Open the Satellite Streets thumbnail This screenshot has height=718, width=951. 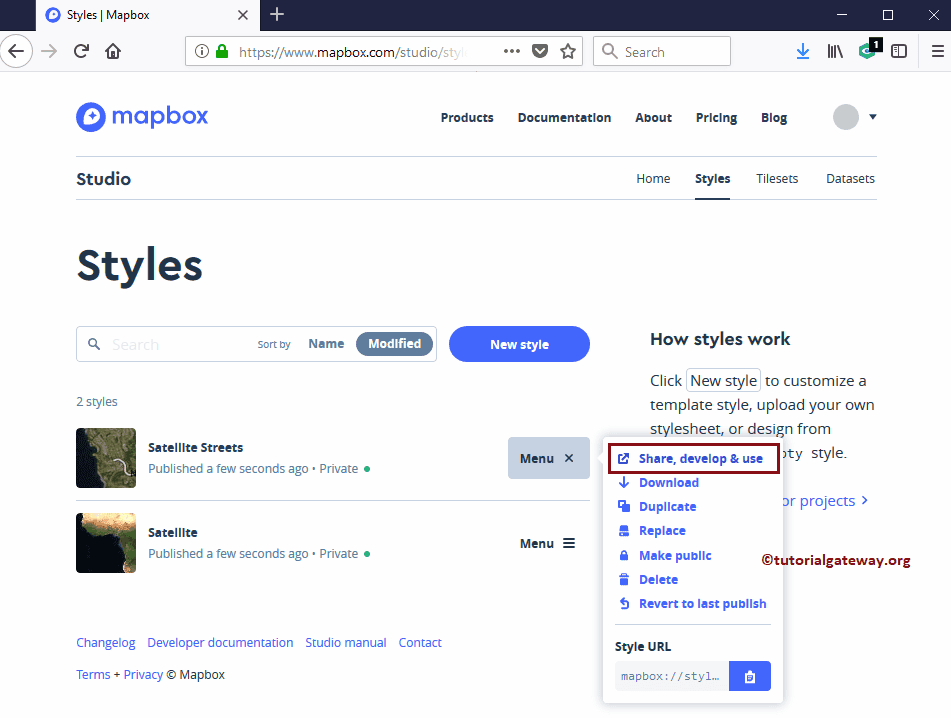click(106, 458)
